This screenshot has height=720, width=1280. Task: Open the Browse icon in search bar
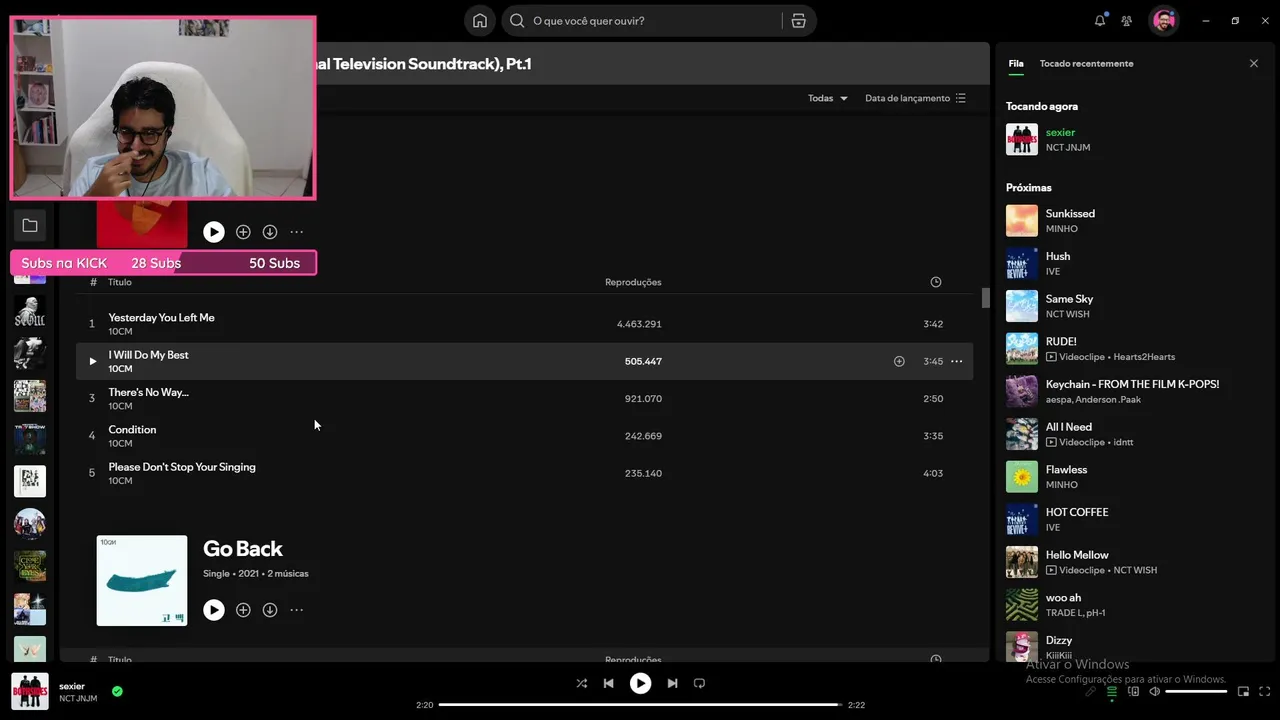click(x=798, y=20)
